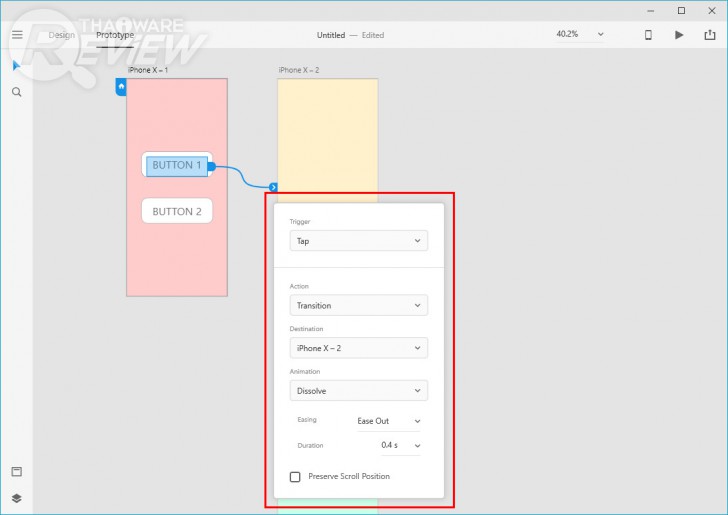The height and width of the screenshot is (515, 728).
Task: Open the hamburger main menu
Action: pos(17,35)
